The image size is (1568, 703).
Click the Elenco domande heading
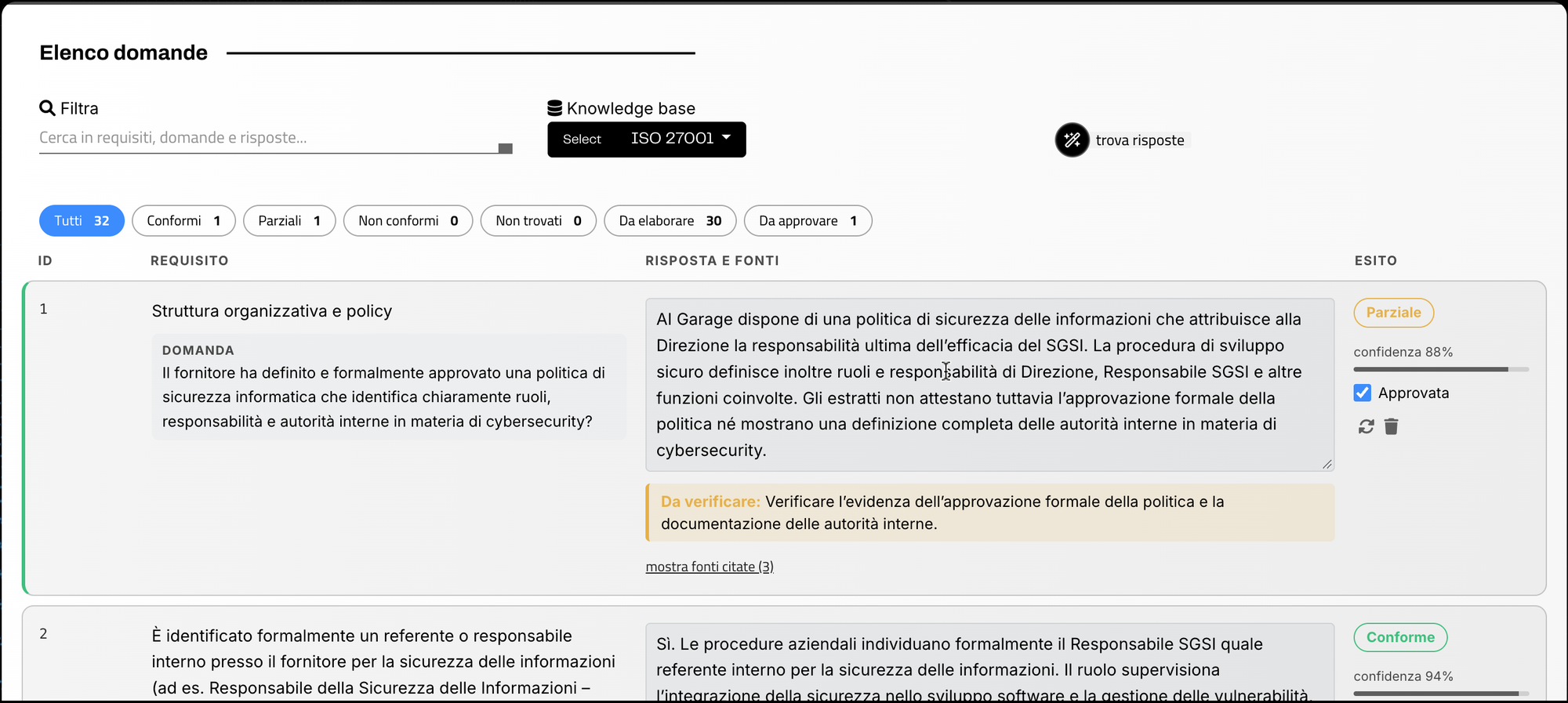tap(124, 53)
